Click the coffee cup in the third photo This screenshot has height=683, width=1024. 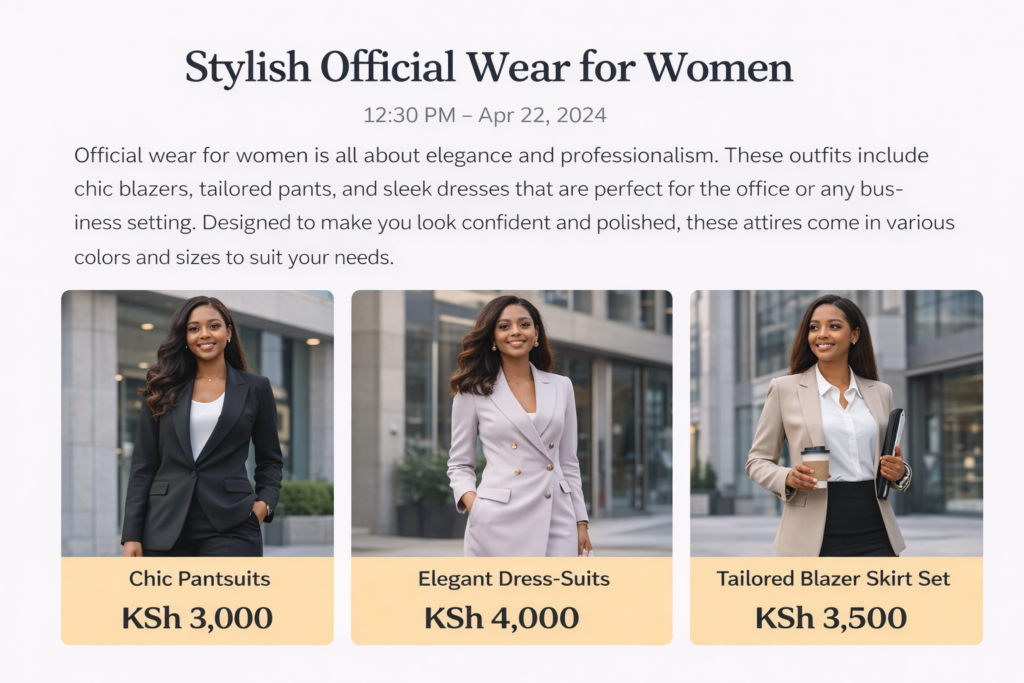pos(816,465)
